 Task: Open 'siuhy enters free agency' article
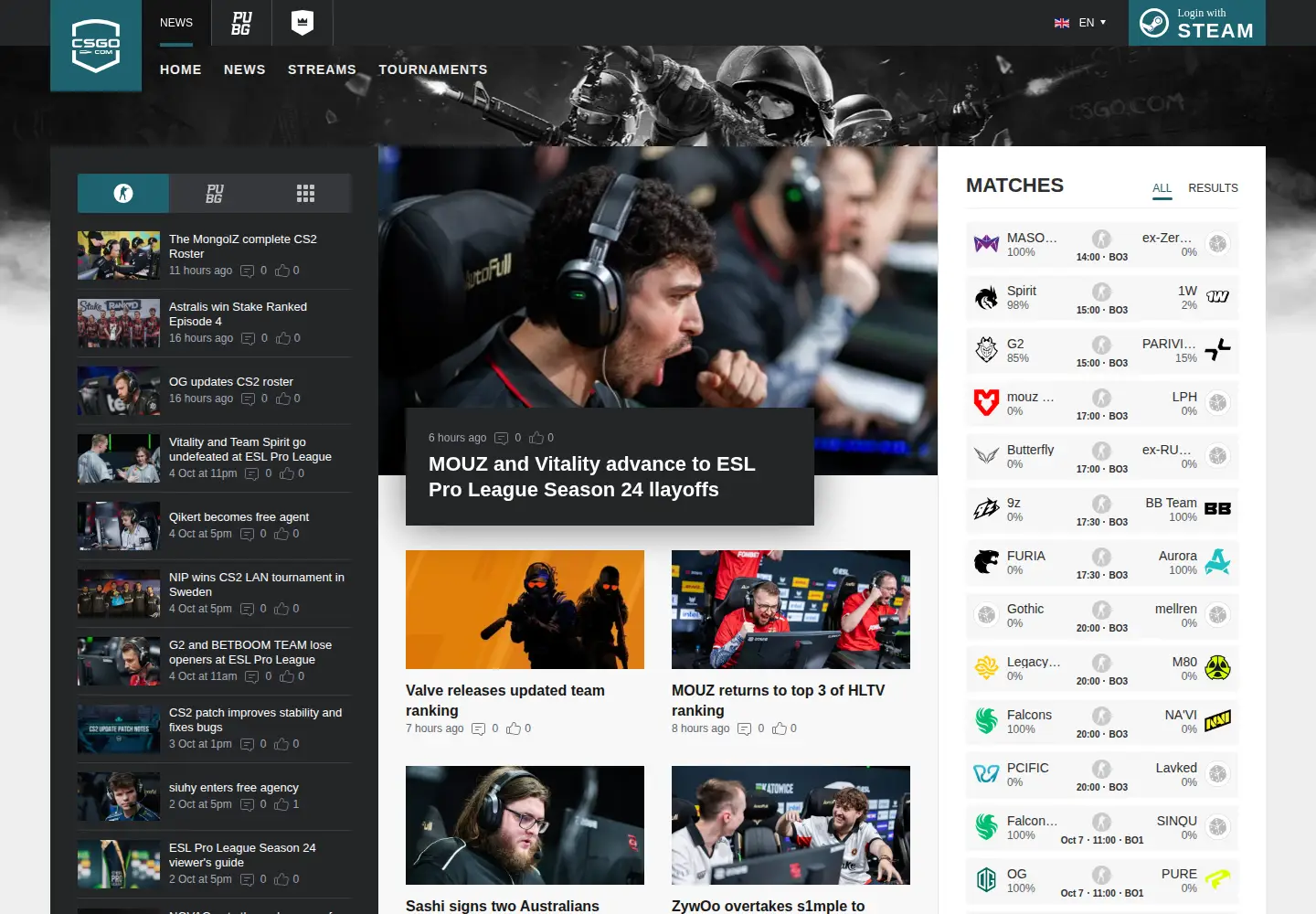click(234, 788)
